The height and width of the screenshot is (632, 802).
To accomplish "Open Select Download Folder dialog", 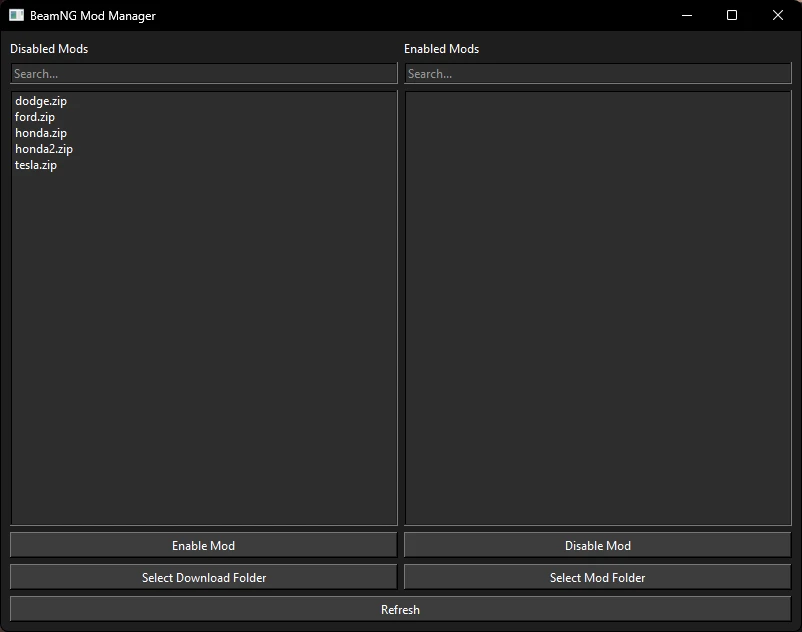I will click(x=204, y=578).
